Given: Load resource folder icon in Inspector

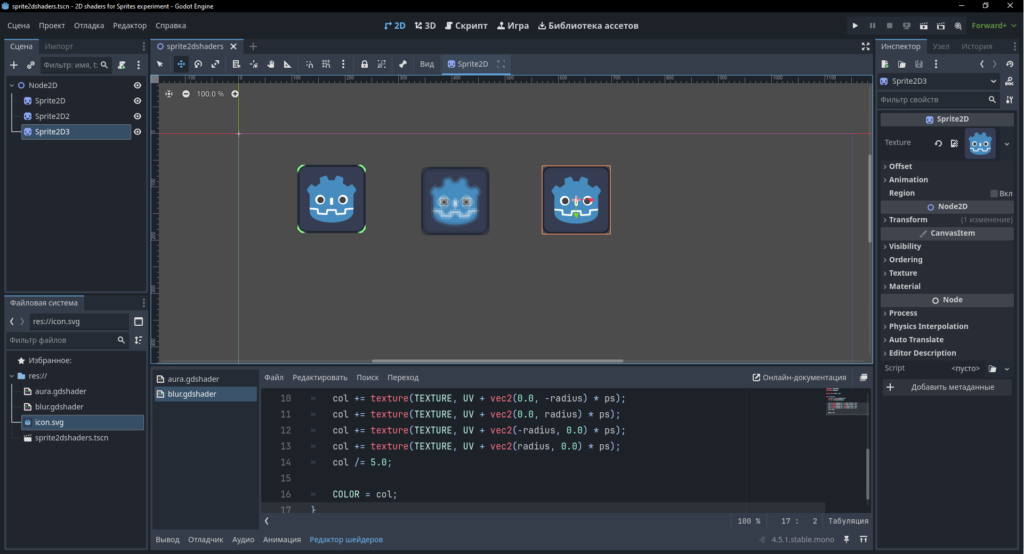Looking at the screenshot, I should click(x=902, y=64).
